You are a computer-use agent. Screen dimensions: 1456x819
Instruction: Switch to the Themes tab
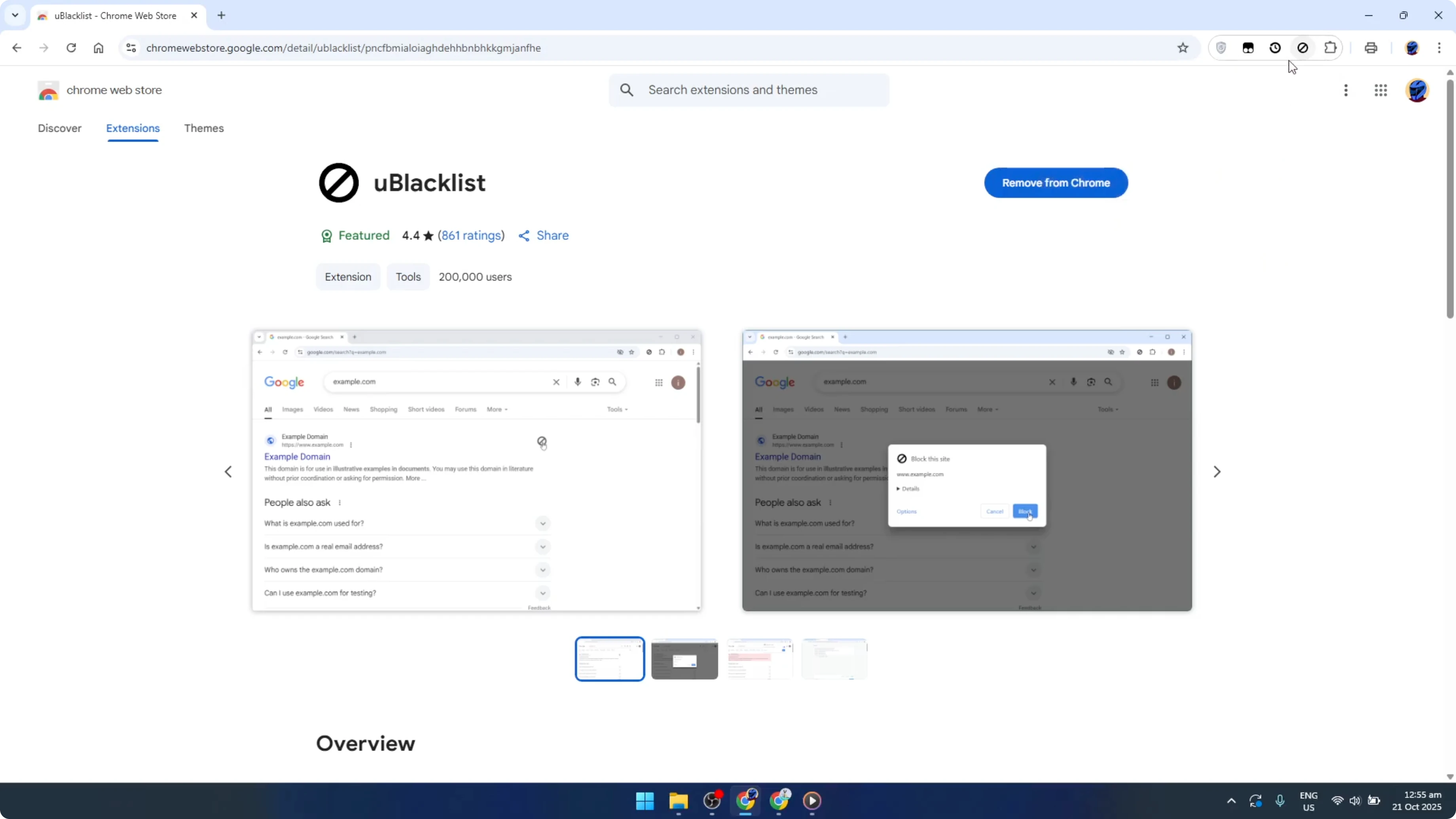coord(204,128)
